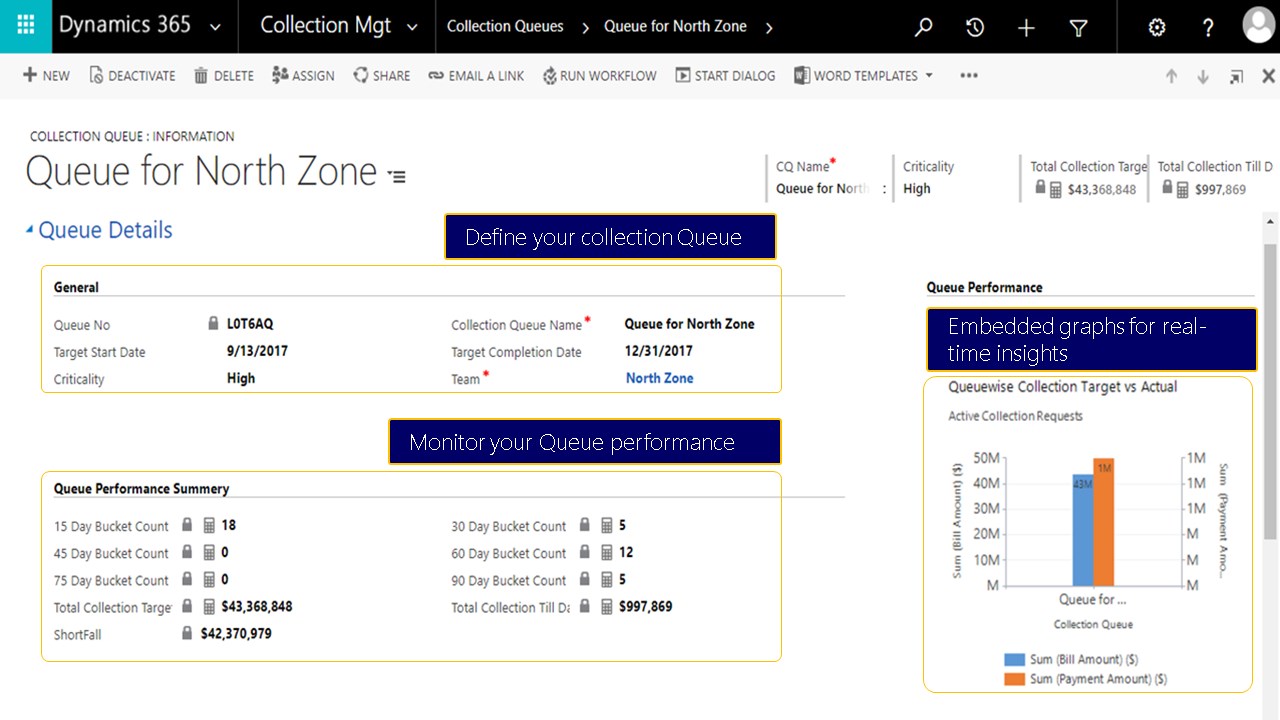The image size is (1280, 720).
Task: Open the settings gear icon
Action: [1157, 27]
